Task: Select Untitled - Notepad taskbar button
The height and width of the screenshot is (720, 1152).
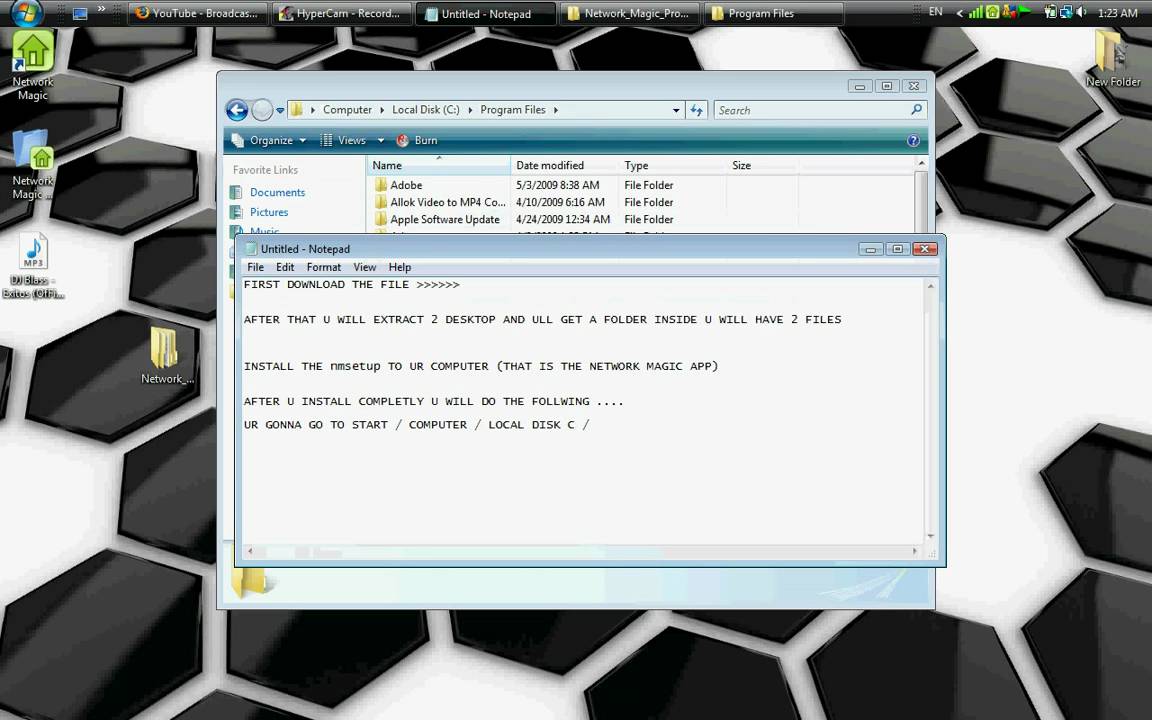Action: pyautogui.click(x=485, y=13)
